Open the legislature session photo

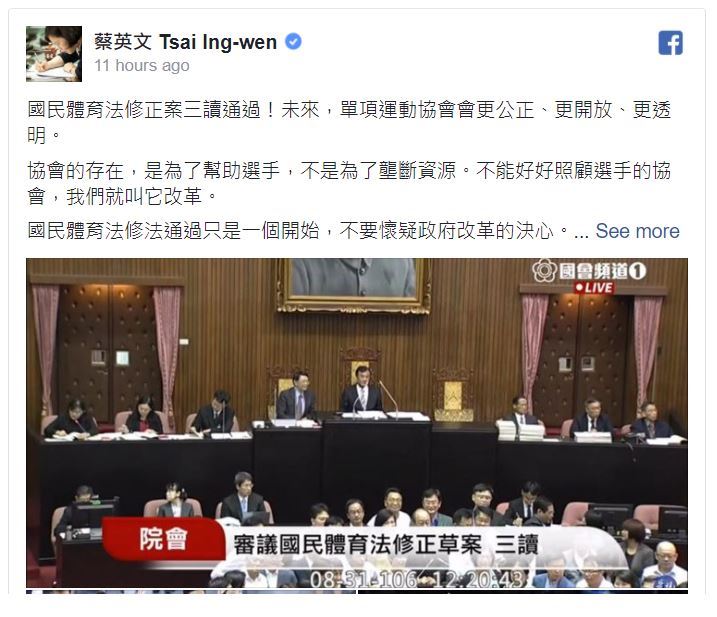[x=357, y=423]
